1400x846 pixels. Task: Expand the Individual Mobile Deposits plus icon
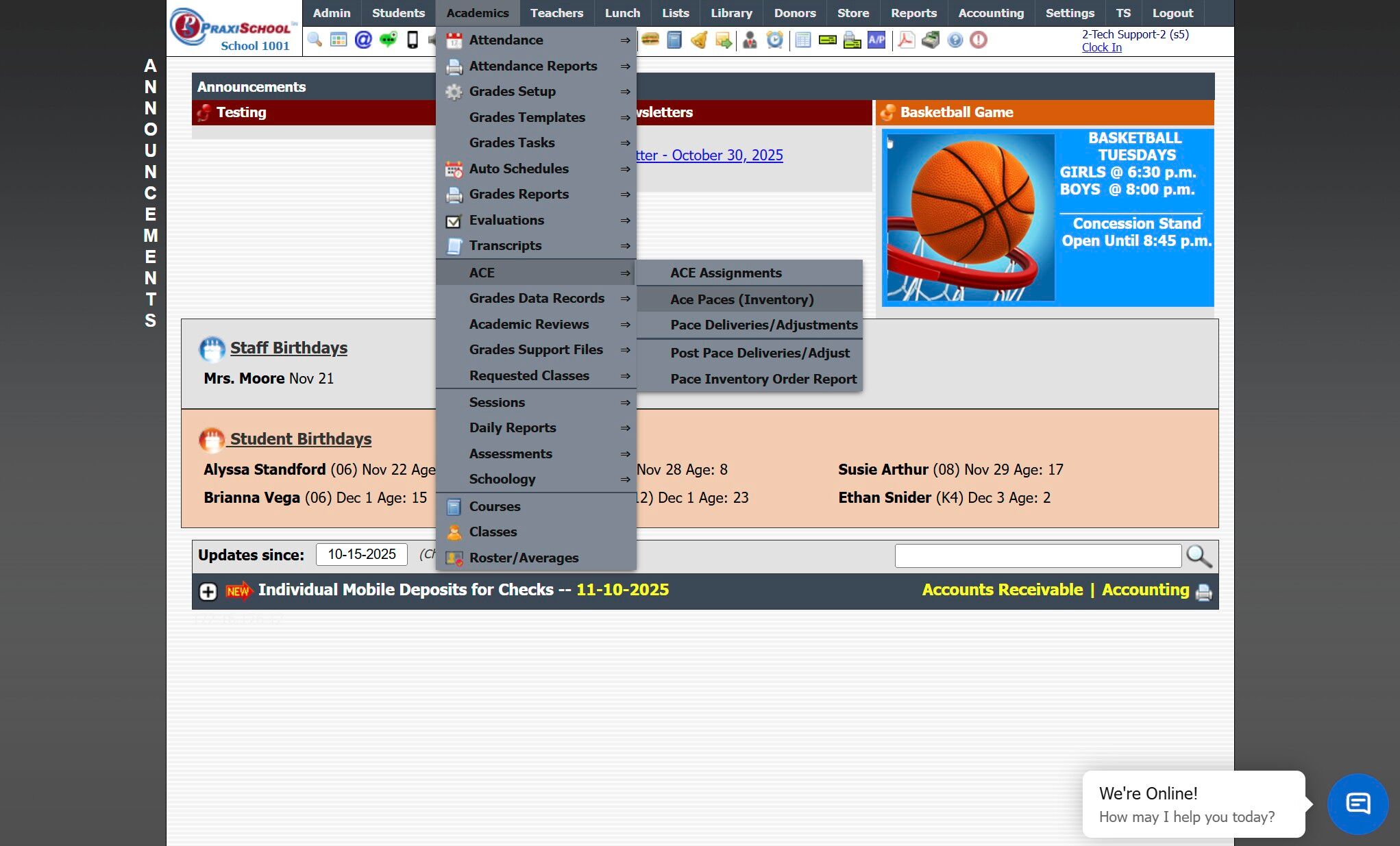click(x=208, y=591)
